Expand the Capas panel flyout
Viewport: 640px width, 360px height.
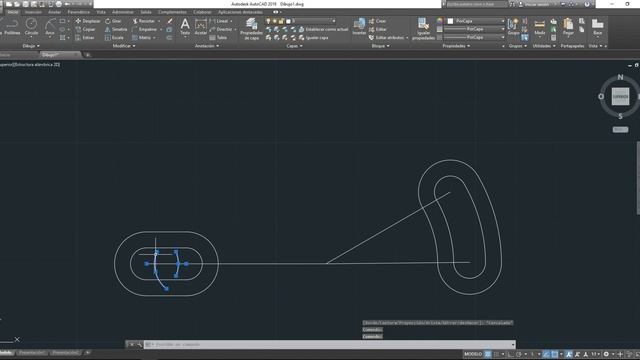click(x=294, y=46)
